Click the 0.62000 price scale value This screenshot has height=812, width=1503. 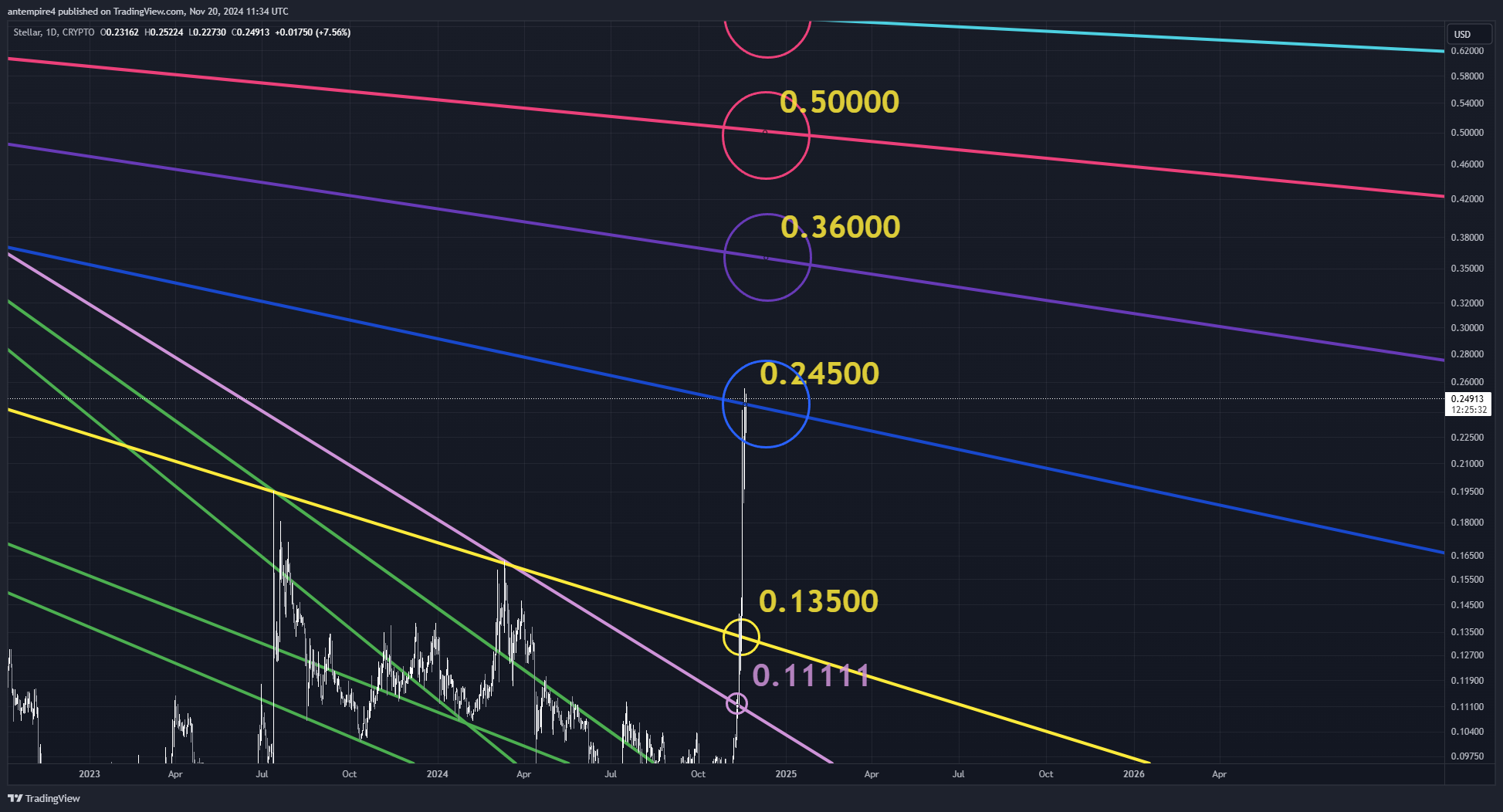click(1467, 51)
